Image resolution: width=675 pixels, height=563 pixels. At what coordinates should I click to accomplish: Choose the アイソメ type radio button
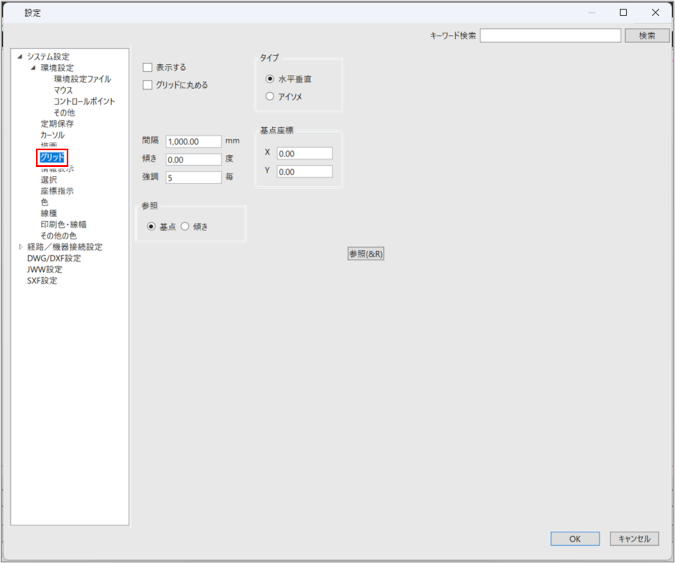point(270,97)
